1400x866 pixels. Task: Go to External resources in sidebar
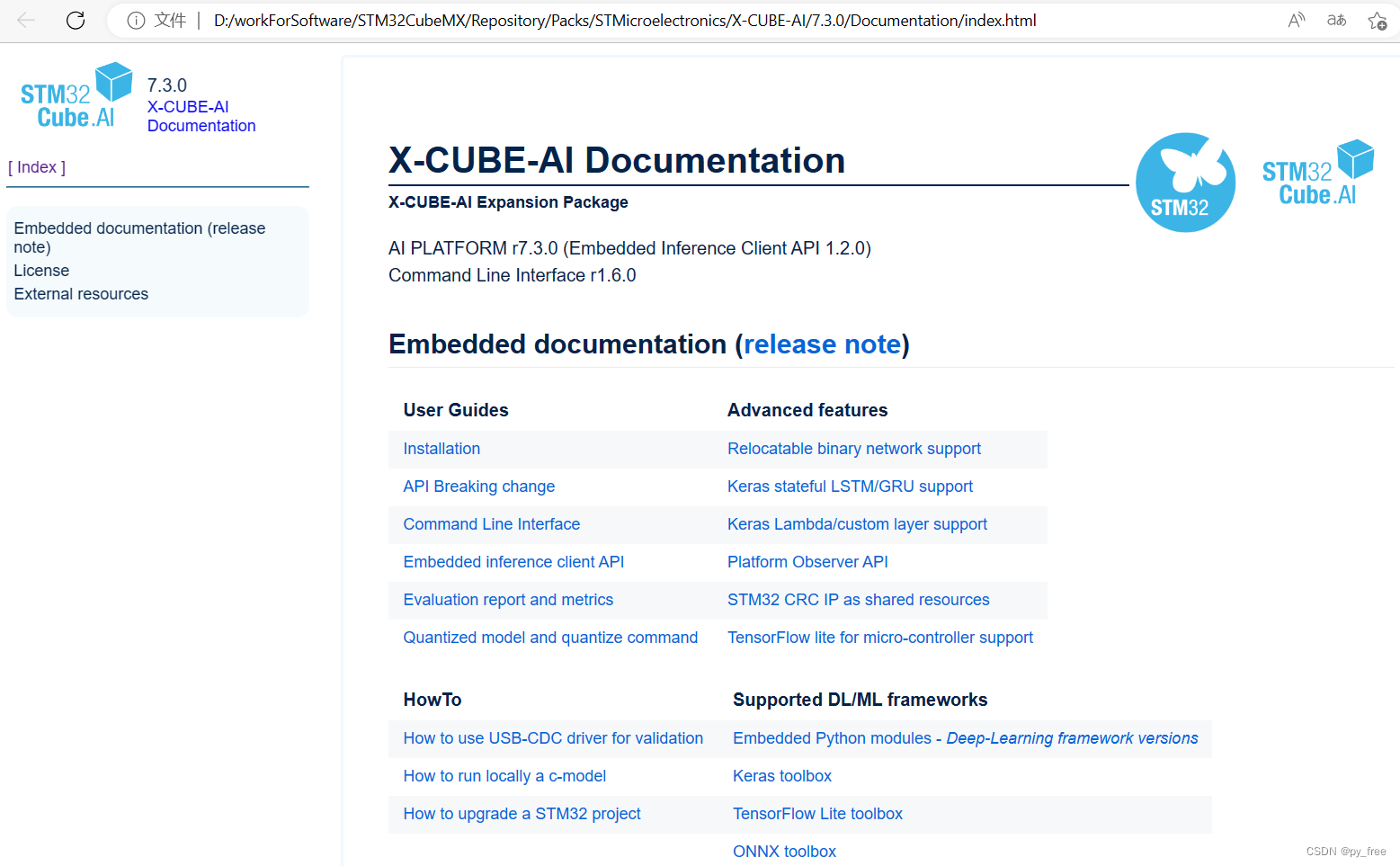pos(81,294)
